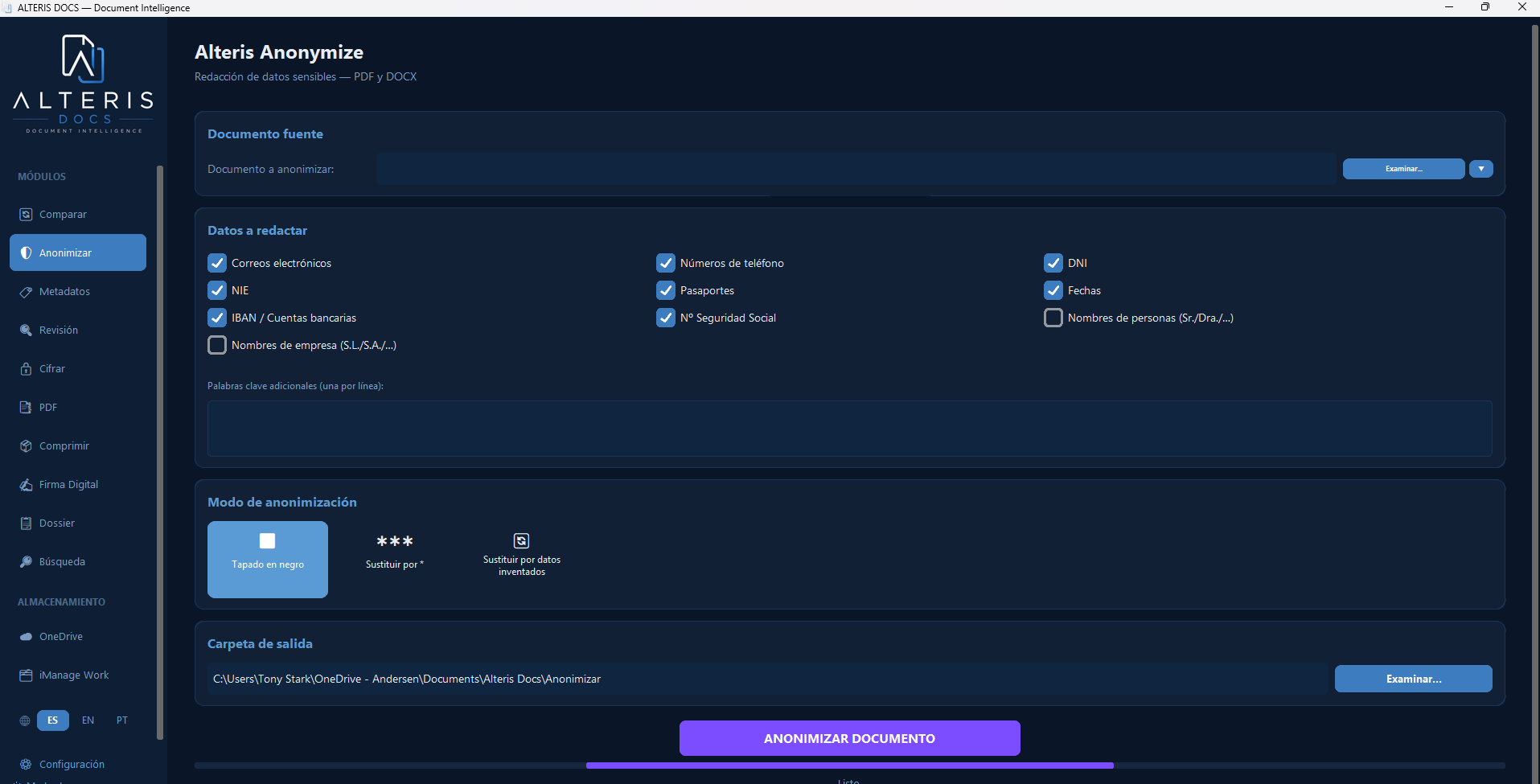Open the dropdown arrow beside the source document Examinar button
Image resolution: width=1540 pixels, height=784 pixels.
[x=1481, y=169]
